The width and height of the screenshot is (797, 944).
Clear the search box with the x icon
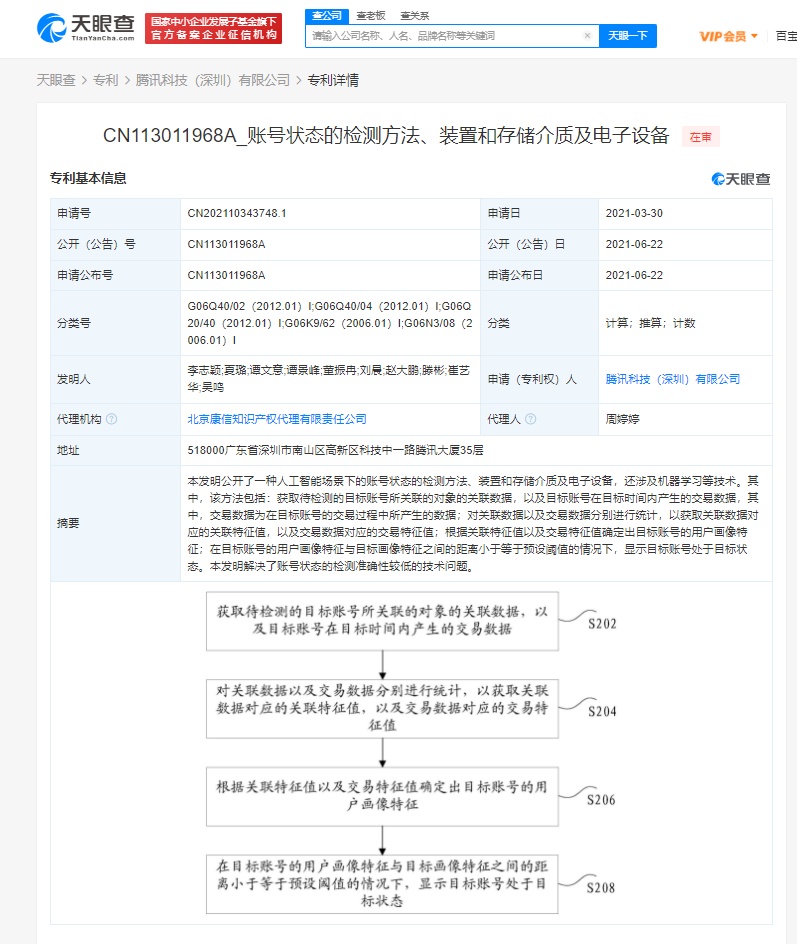click(x=588, y=36)
